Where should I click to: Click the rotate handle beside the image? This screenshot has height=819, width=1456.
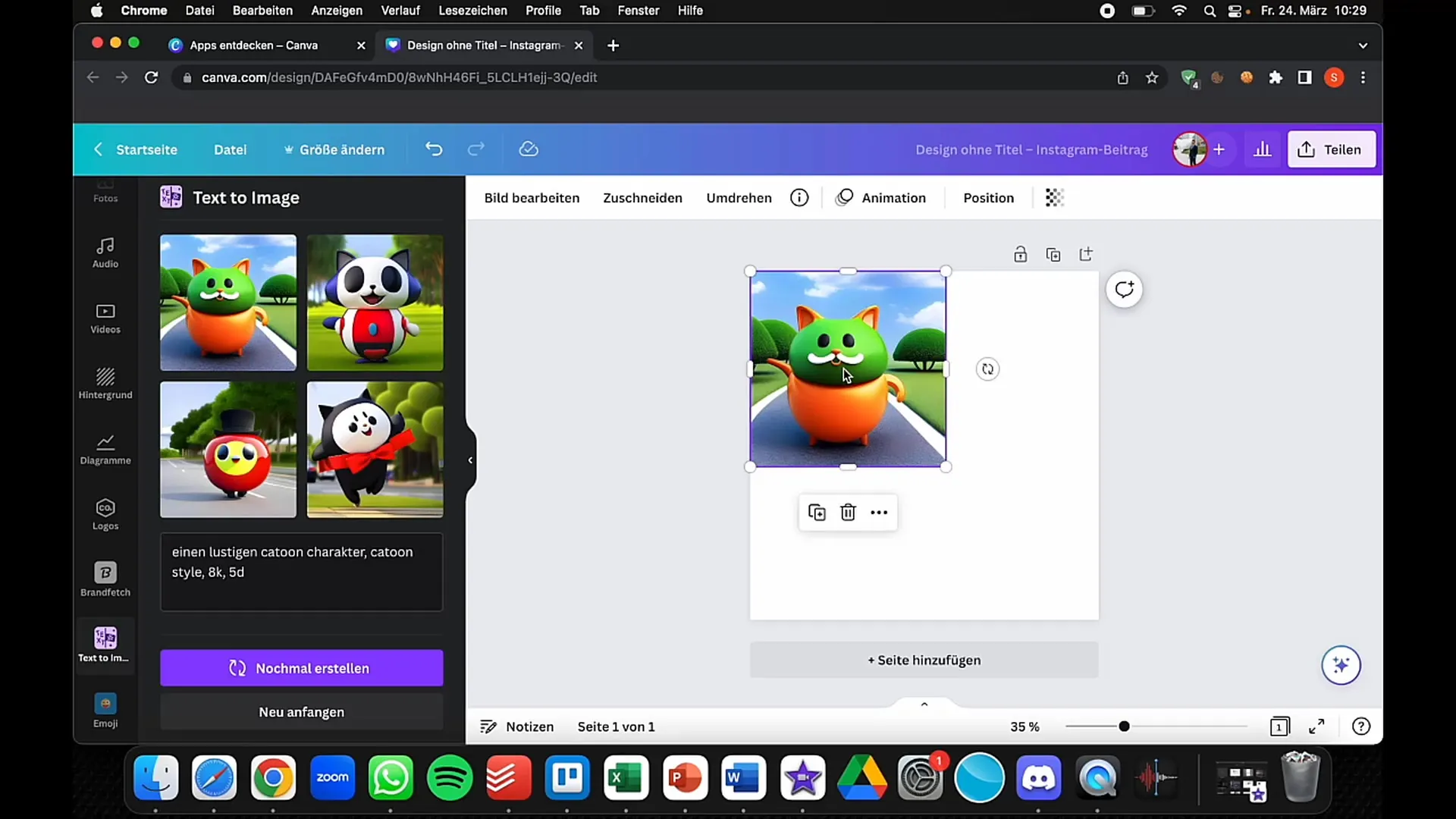click(x=987, y=369)
